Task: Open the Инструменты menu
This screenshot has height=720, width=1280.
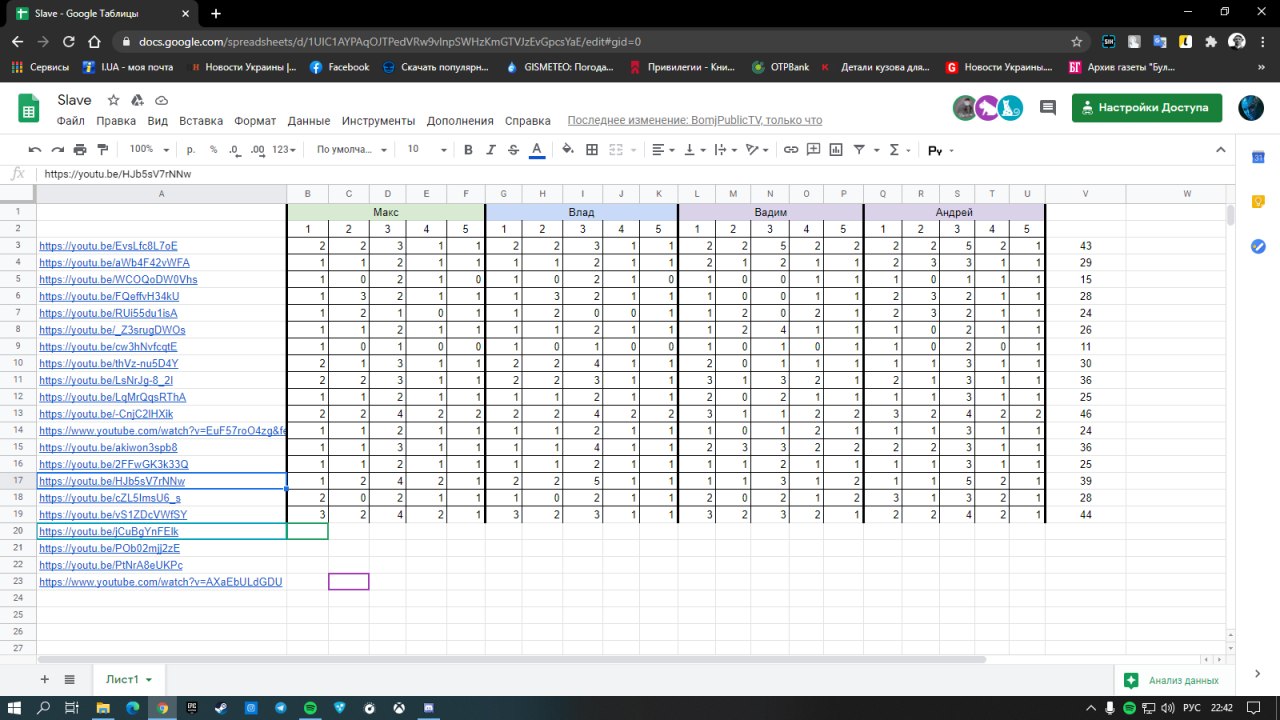Action: pos(378,121)
